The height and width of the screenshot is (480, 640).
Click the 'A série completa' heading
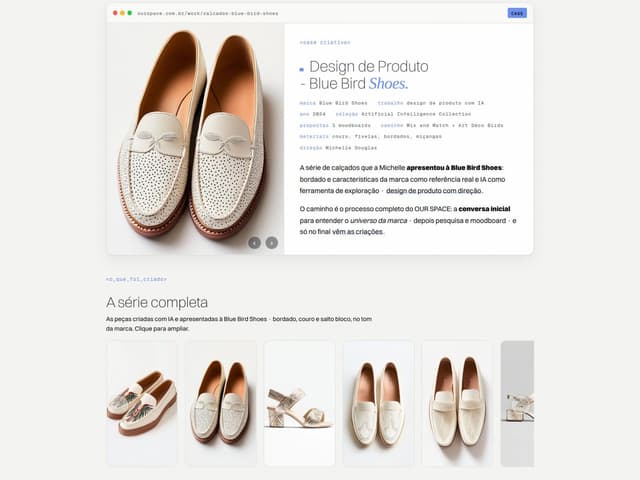click(x=157, y=302)
